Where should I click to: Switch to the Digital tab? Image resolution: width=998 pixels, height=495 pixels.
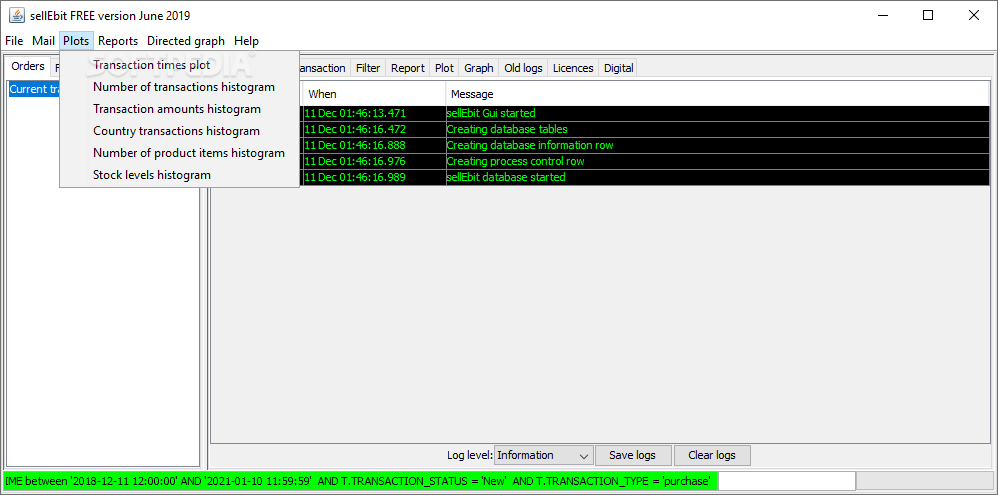click(618, 68)
